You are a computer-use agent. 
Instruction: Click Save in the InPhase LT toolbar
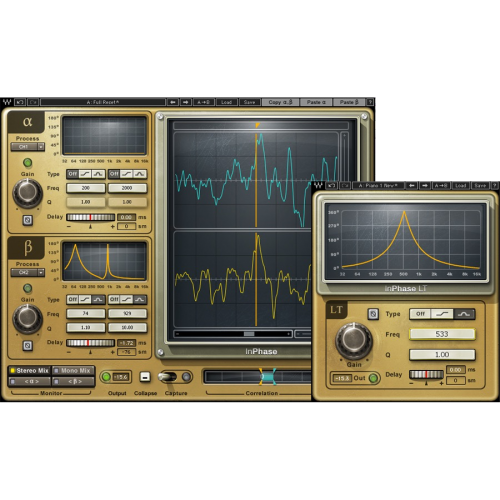point(480,185)
